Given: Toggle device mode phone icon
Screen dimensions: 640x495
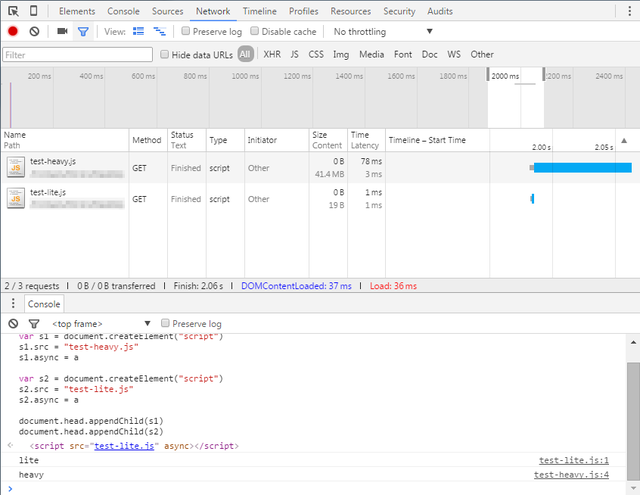Looking at the screenshot, I should [x=34, y=11].
